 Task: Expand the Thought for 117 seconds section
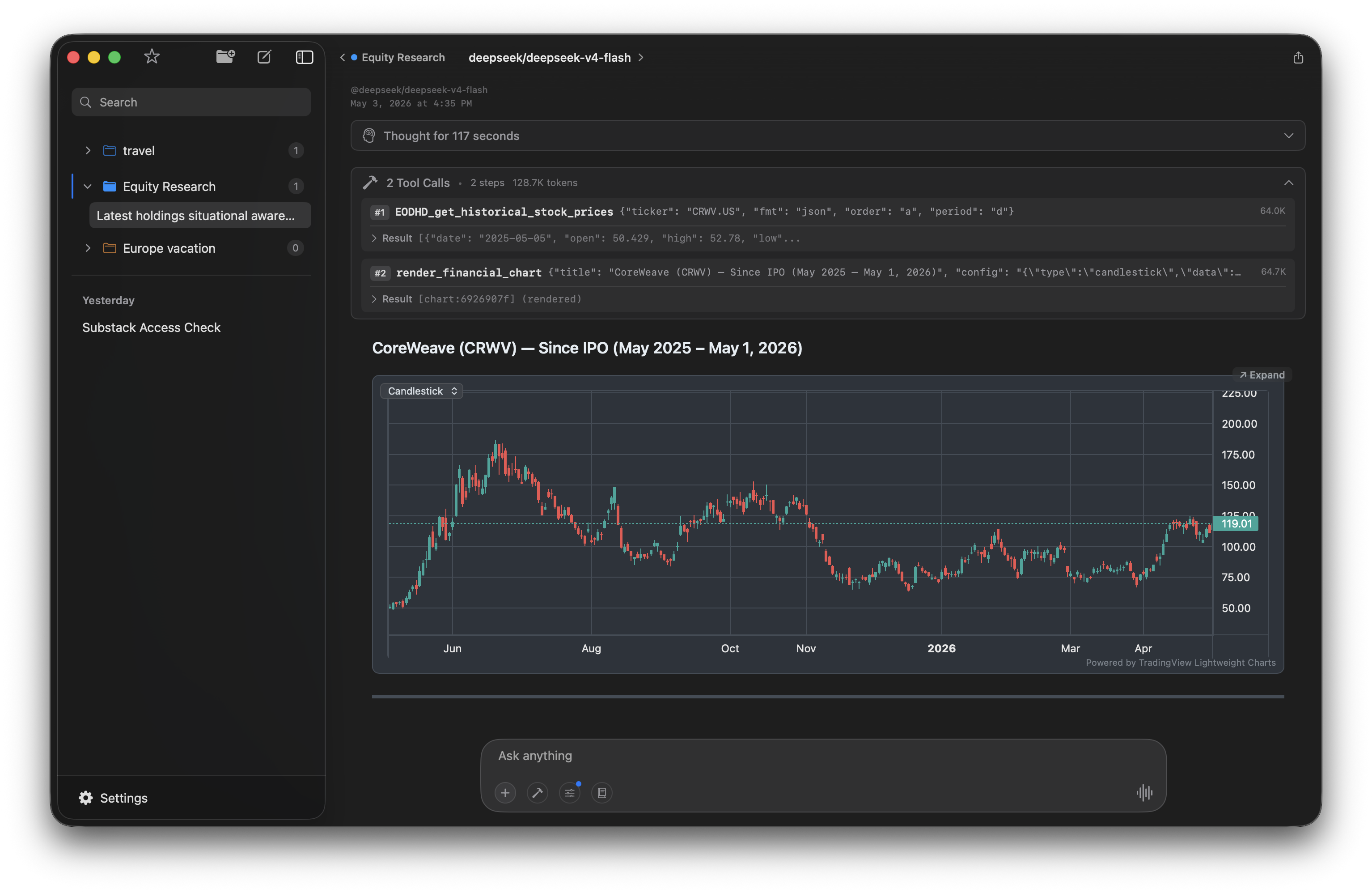pyautogui.click(x=828, y=136)
